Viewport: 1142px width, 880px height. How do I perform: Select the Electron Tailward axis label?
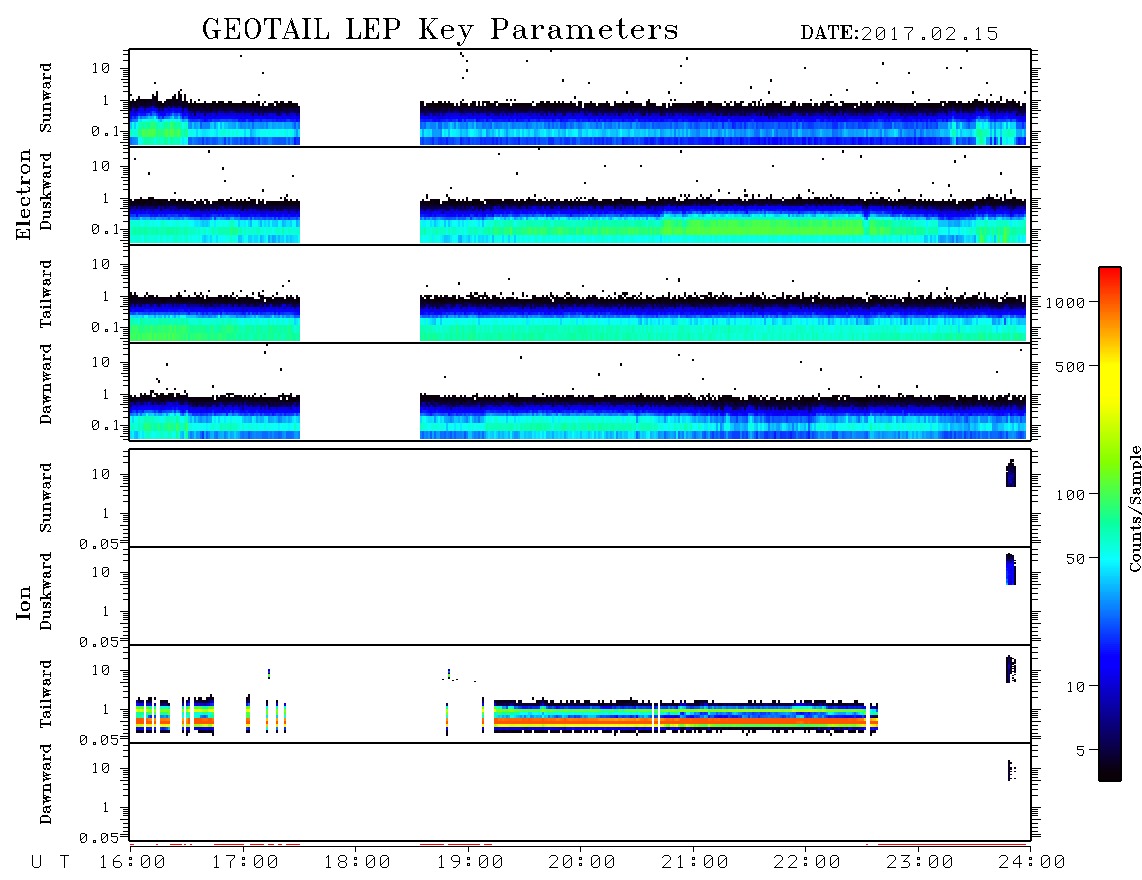46,294
